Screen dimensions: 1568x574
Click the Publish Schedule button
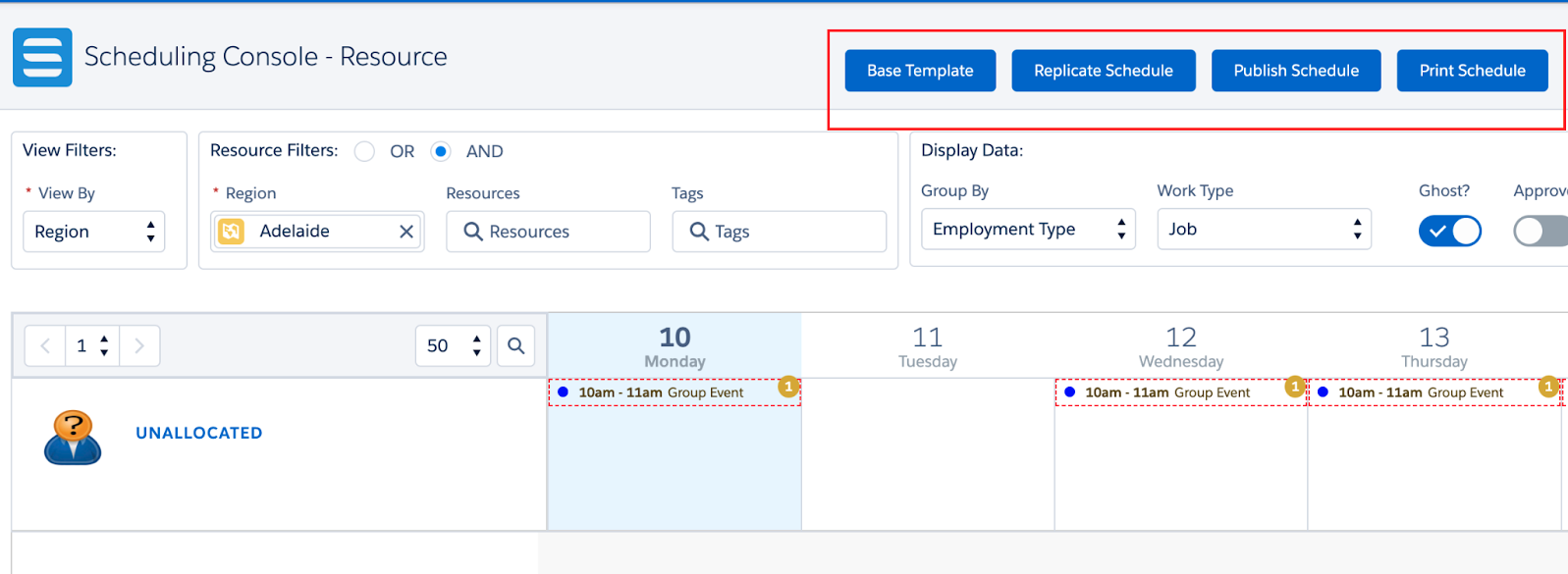pos(1296,71)
